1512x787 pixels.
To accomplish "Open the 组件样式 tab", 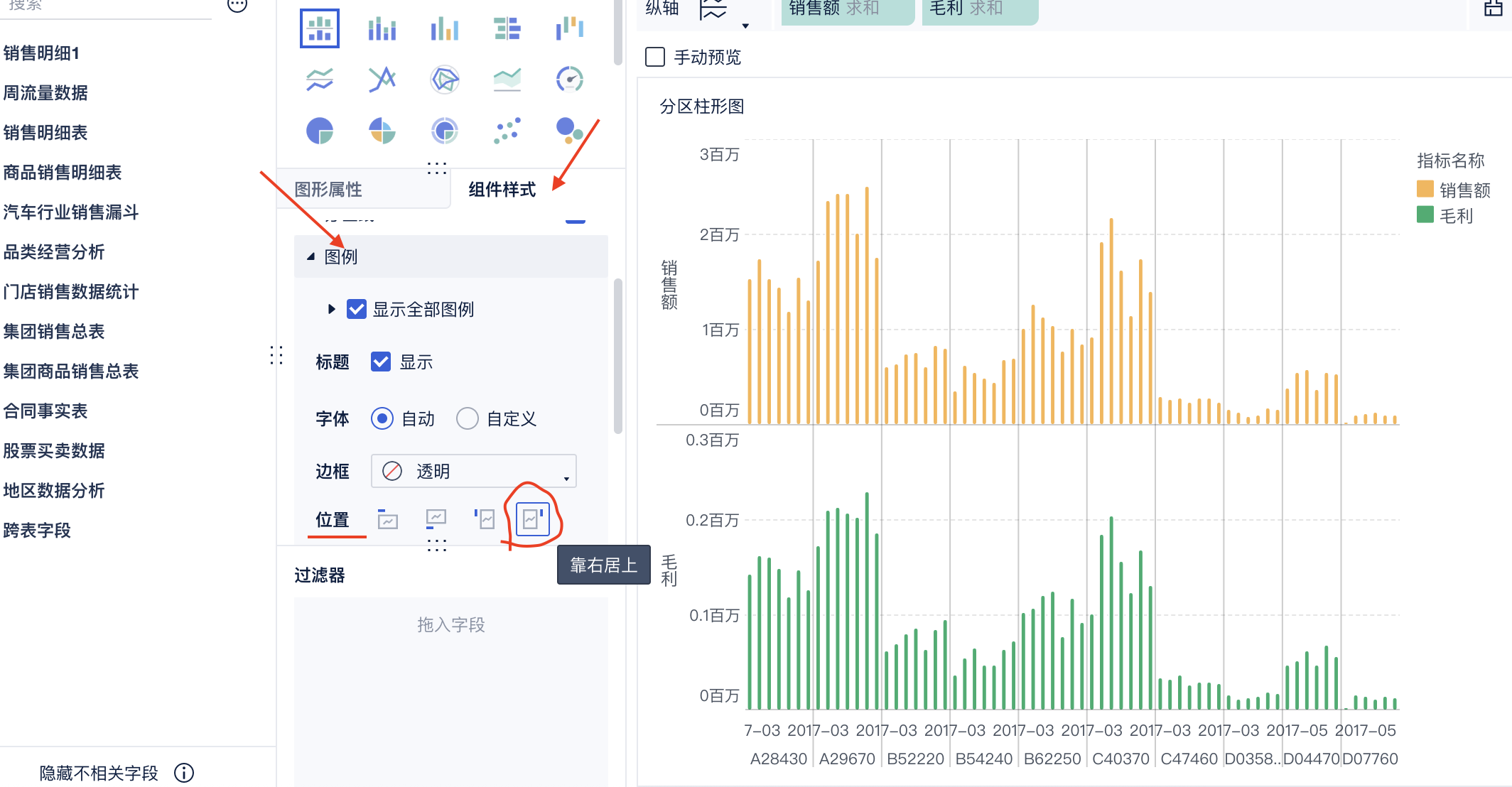I will tap(502, 190).
